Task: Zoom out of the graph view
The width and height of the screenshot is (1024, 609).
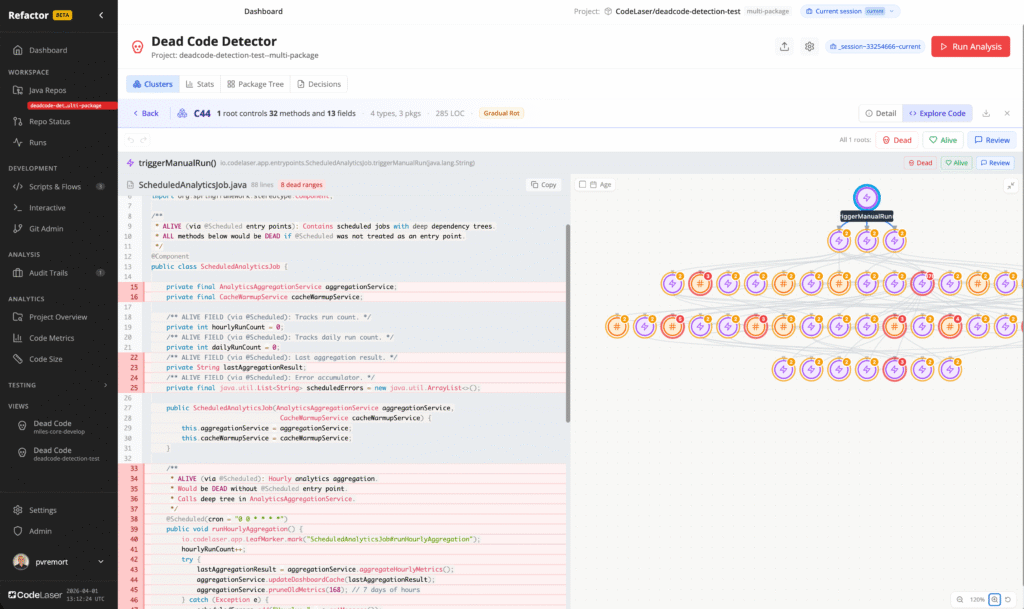Action: 958,599
